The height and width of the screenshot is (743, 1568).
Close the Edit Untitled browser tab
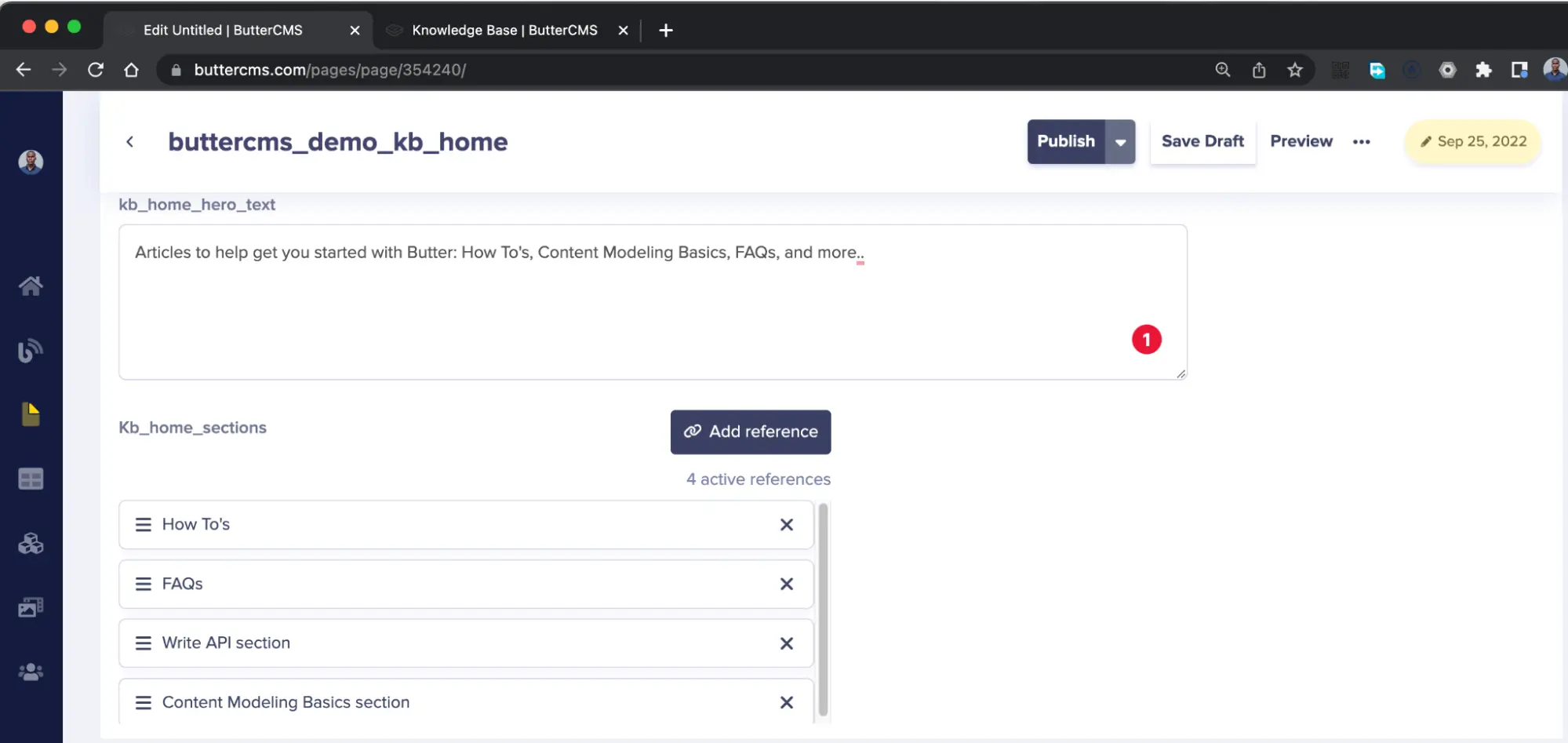click(355, 30)
